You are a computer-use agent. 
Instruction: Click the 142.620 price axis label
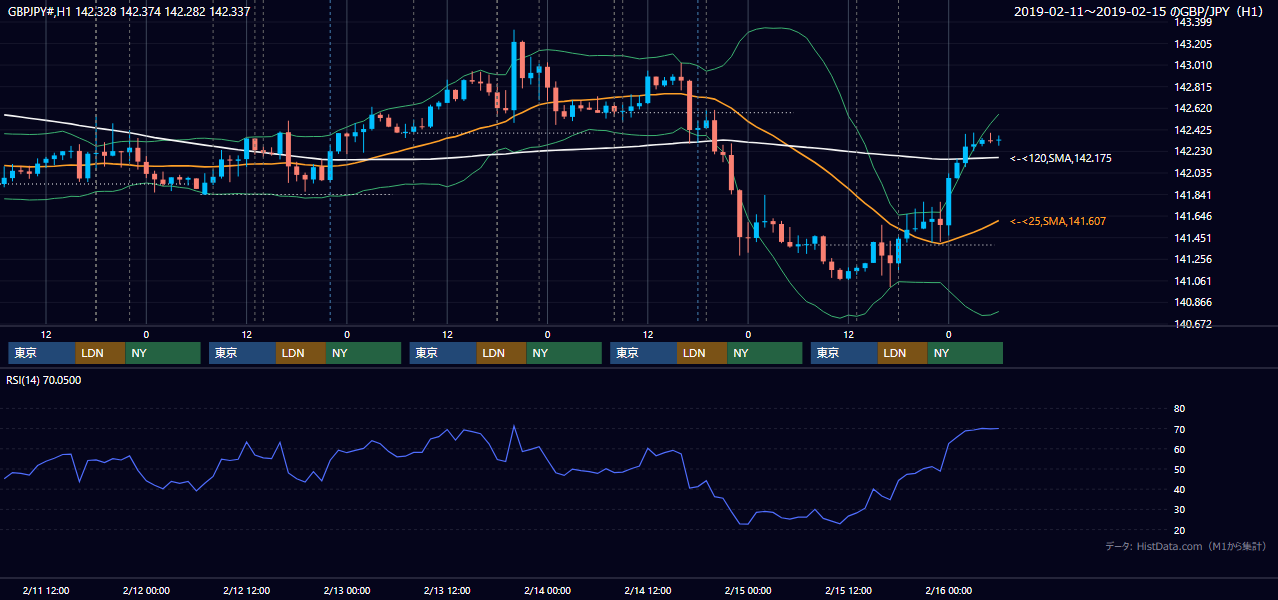[x=1192, y=108]
